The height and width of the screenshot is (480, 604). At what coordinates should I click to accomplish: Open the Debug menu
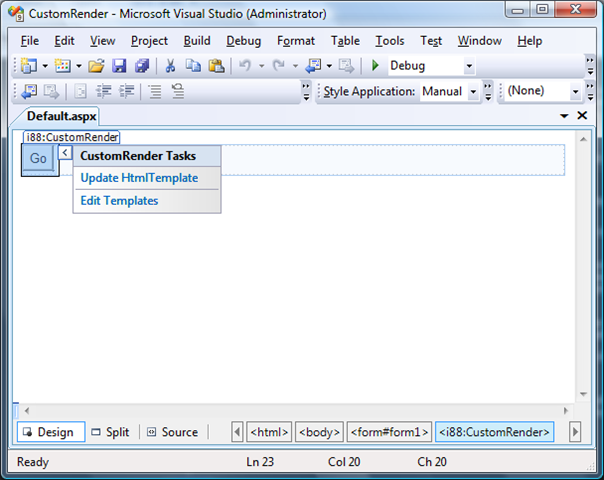click(x=243, y=41)
